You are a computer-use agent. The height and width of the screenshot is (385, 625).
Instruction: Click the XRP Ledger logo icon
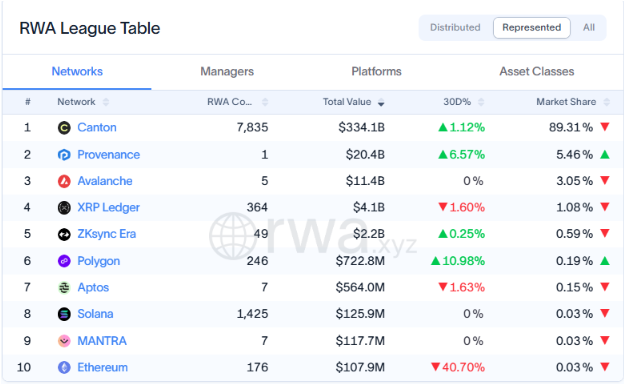point(64,208)
